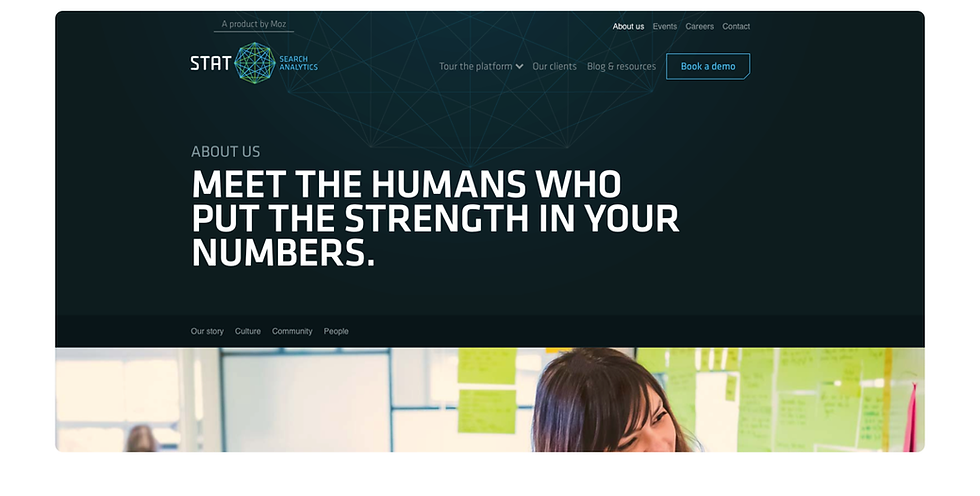Screen dimensions: 980x496
Task: Click the office photo of smiling woman
Action: (x=490, y=400)
